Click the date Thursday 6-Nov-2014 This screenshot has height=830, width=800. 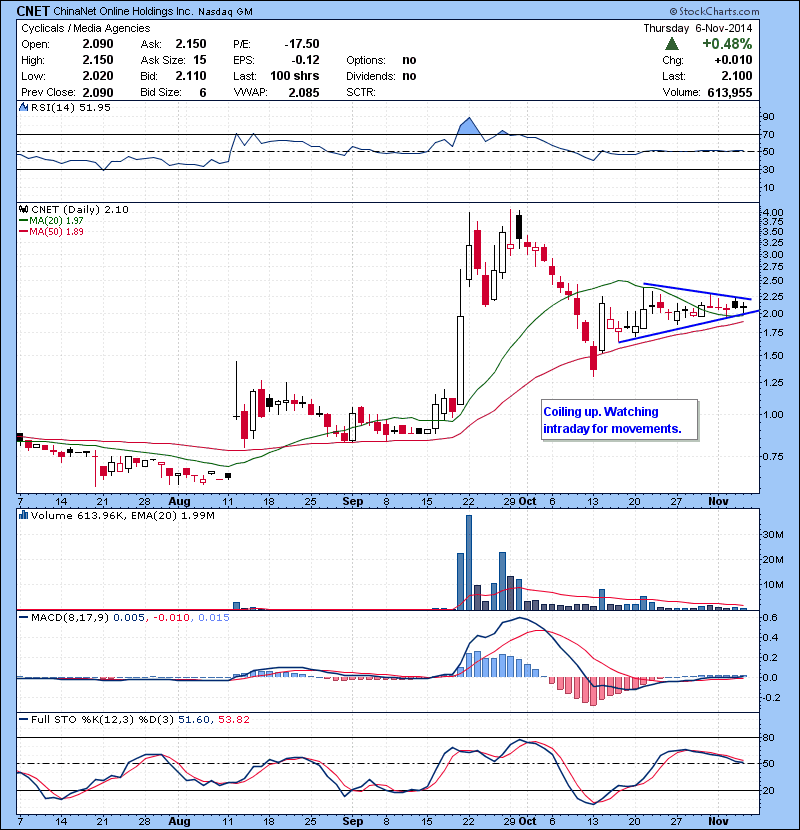(x=698, y=28)
